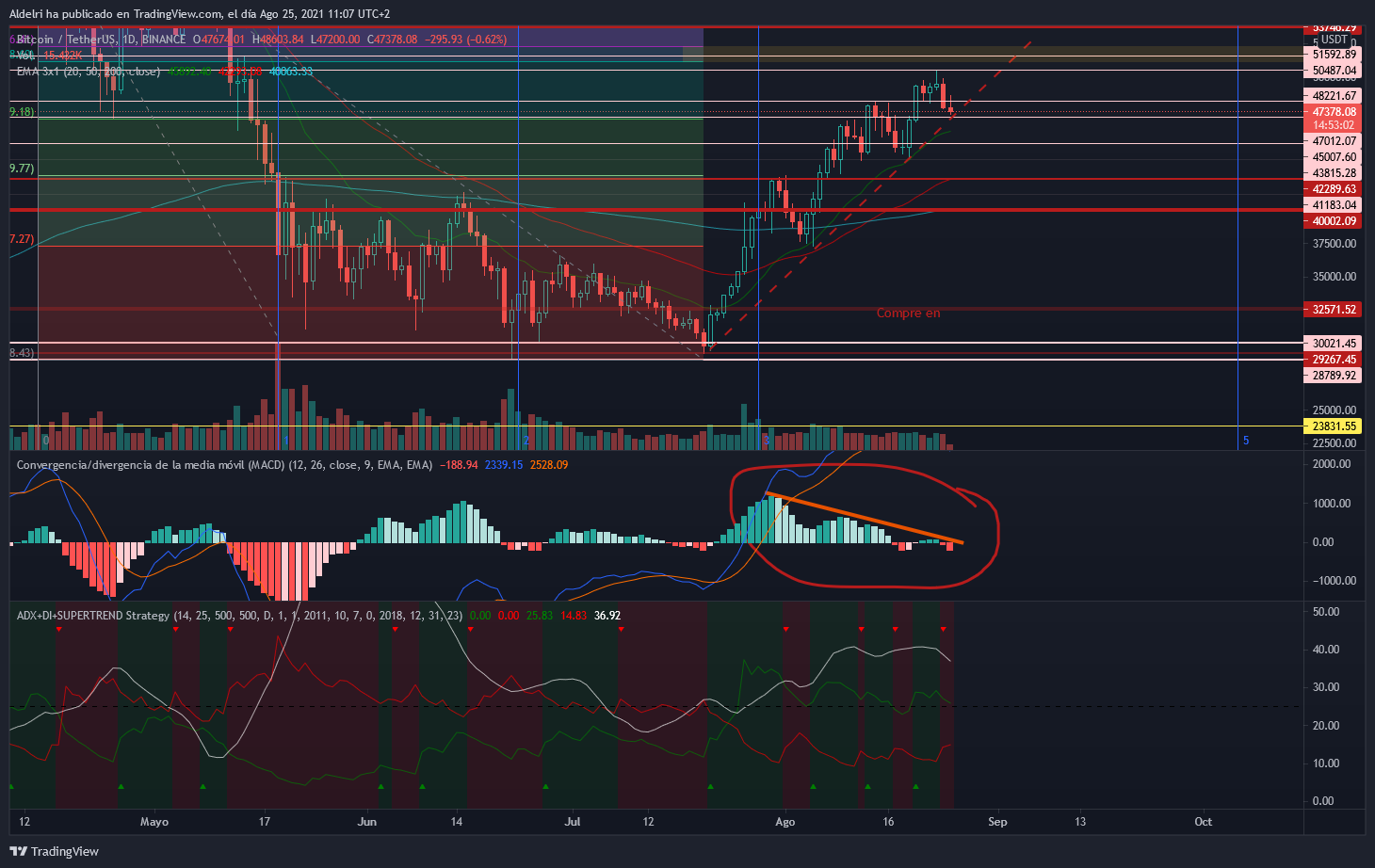The height and width of the screenshot is (868, 1375).
Task: Click the 32571.52 price level label
Action: pos(1335,310)
